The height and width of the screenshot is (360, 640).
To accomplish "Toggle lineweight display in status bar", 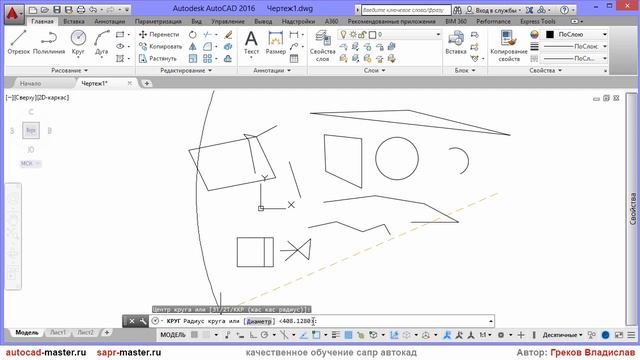I will coord(336,335).
